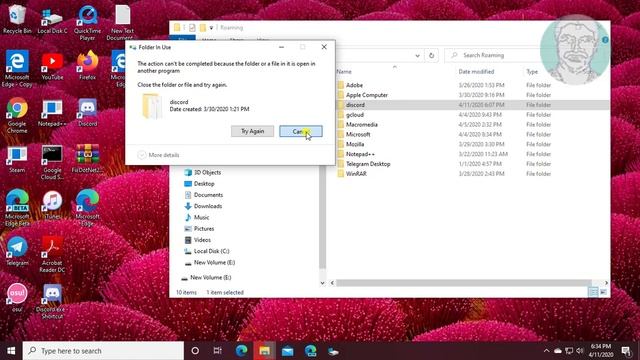
Task: Open the Recycle Bin desktop icon
Action: (17, 18)
